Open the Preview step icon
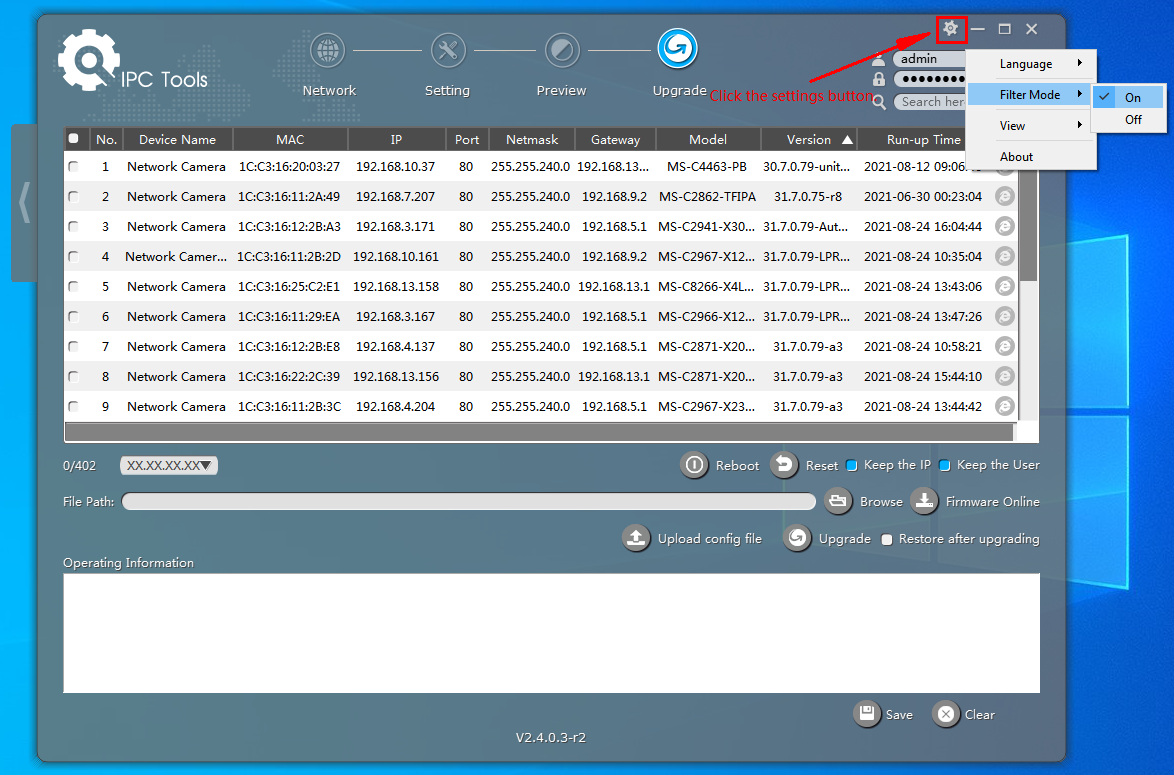 point(562,51)
